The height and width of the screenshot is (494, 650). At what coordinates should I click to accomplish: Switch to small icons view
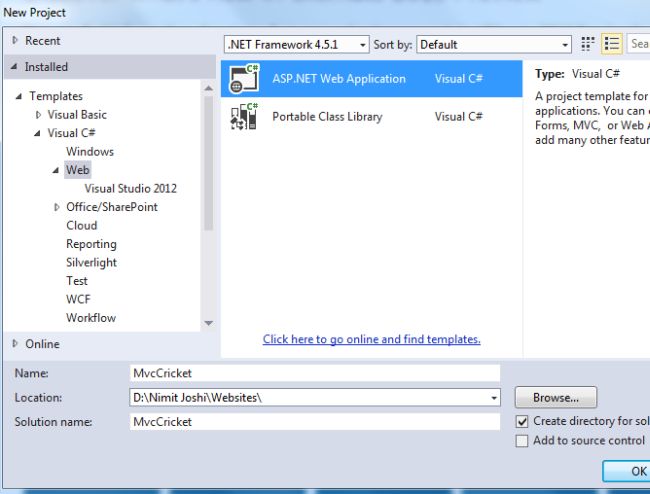click(587, 44)
